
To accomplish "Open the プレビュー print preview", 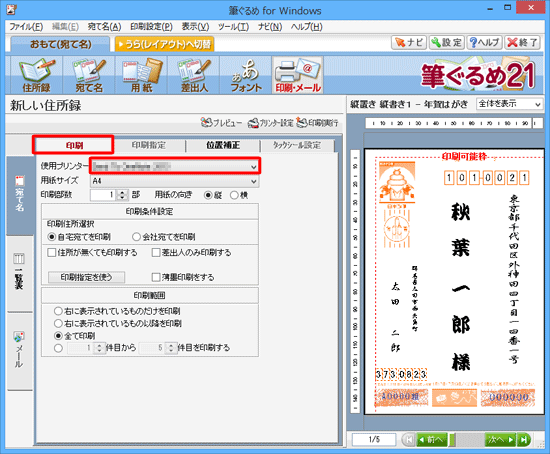I will coord(221,123).
